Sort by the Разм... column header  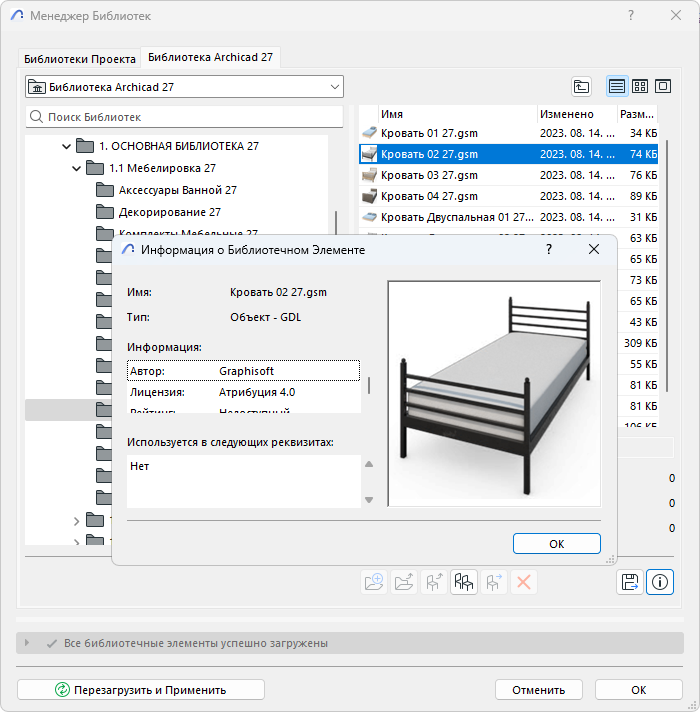(637, 114)
